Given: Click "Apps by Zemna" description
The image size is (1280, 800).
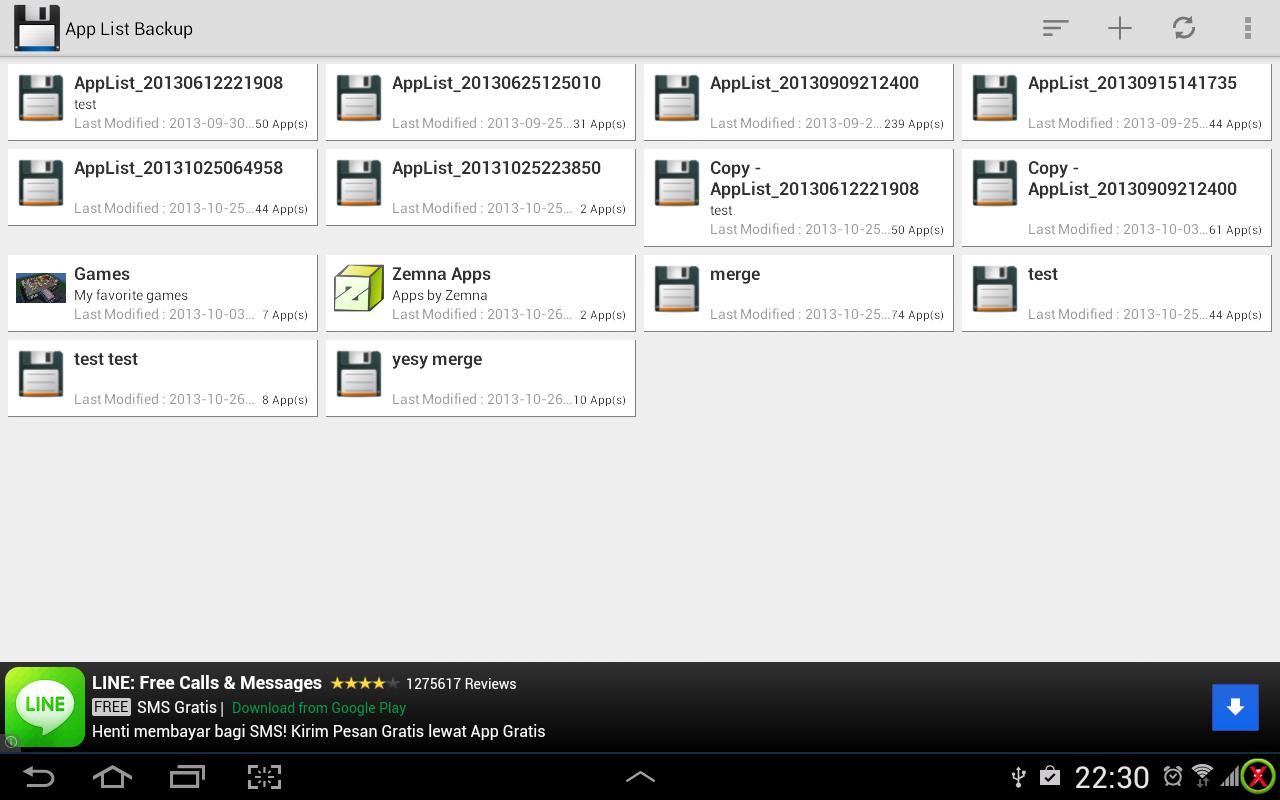Looking at the screenshot, I should [x=440, y=295].
